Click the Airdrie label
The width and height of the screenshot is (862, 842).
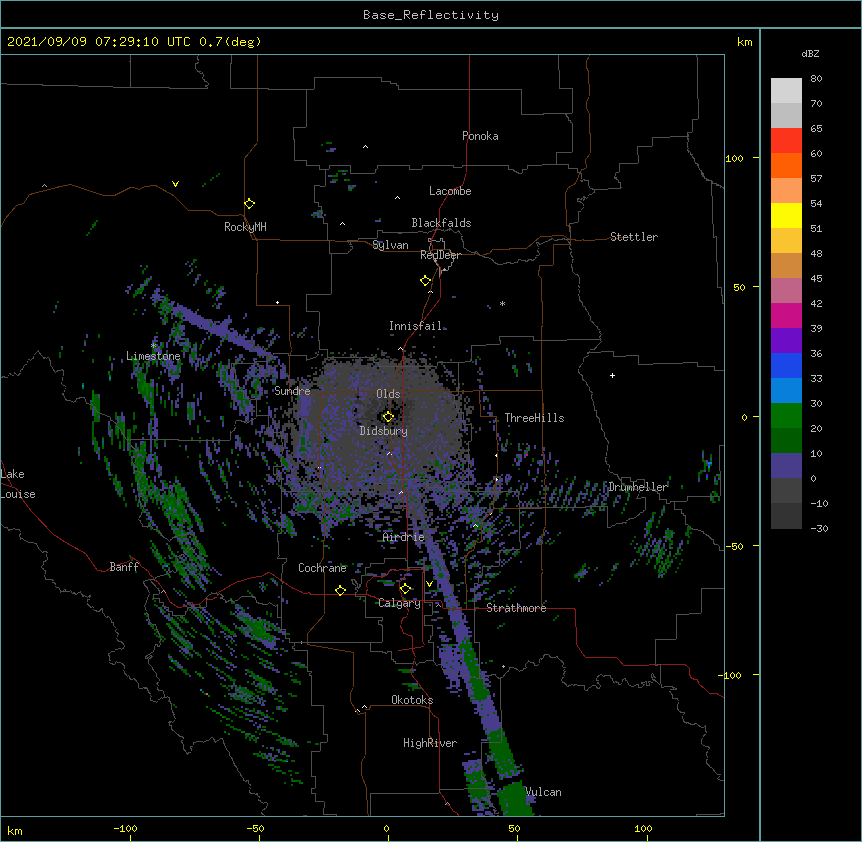[x=404, y=537]
